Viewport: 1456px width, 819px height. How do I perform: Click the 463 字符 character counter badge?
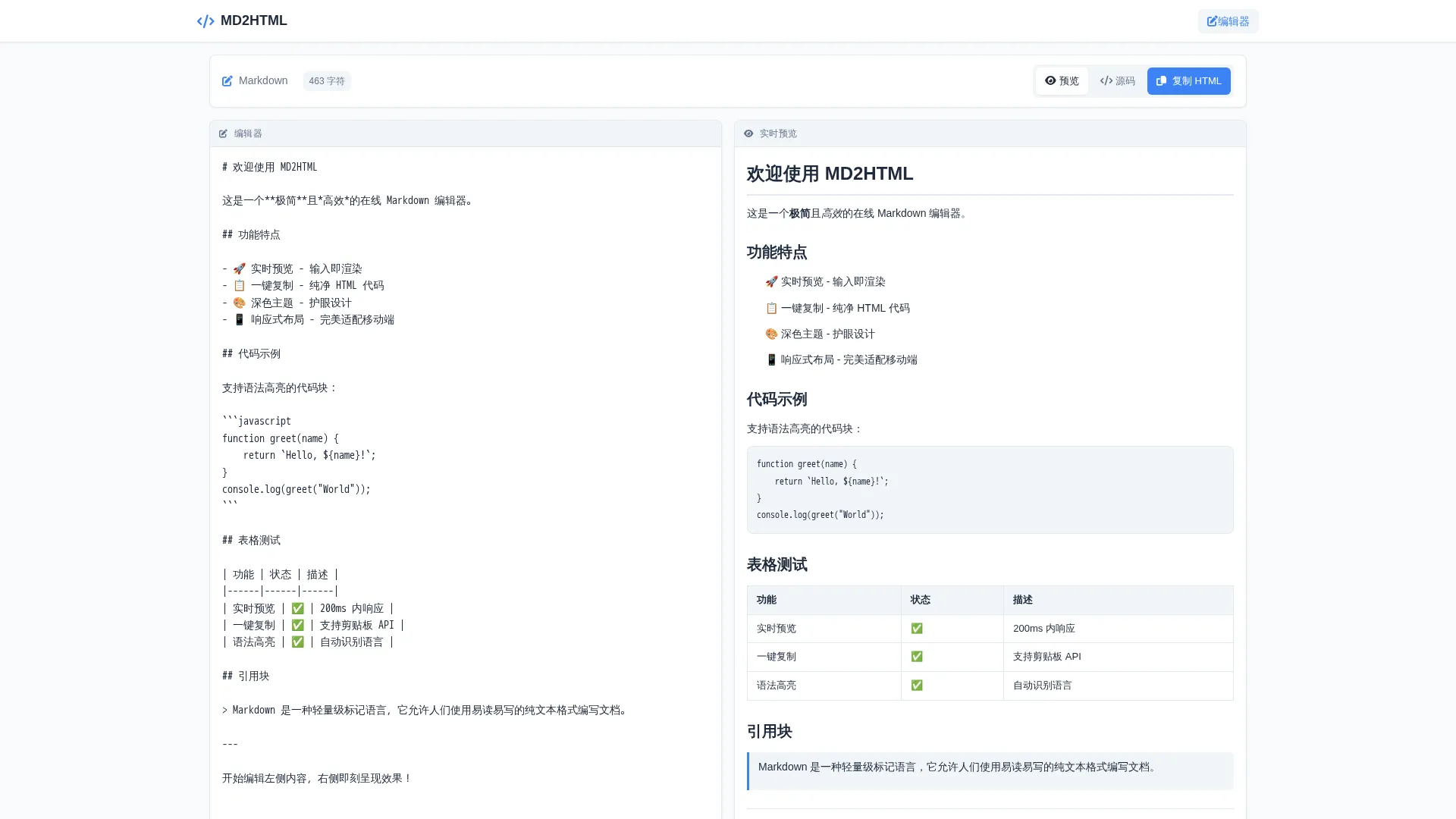click(327, 80)
